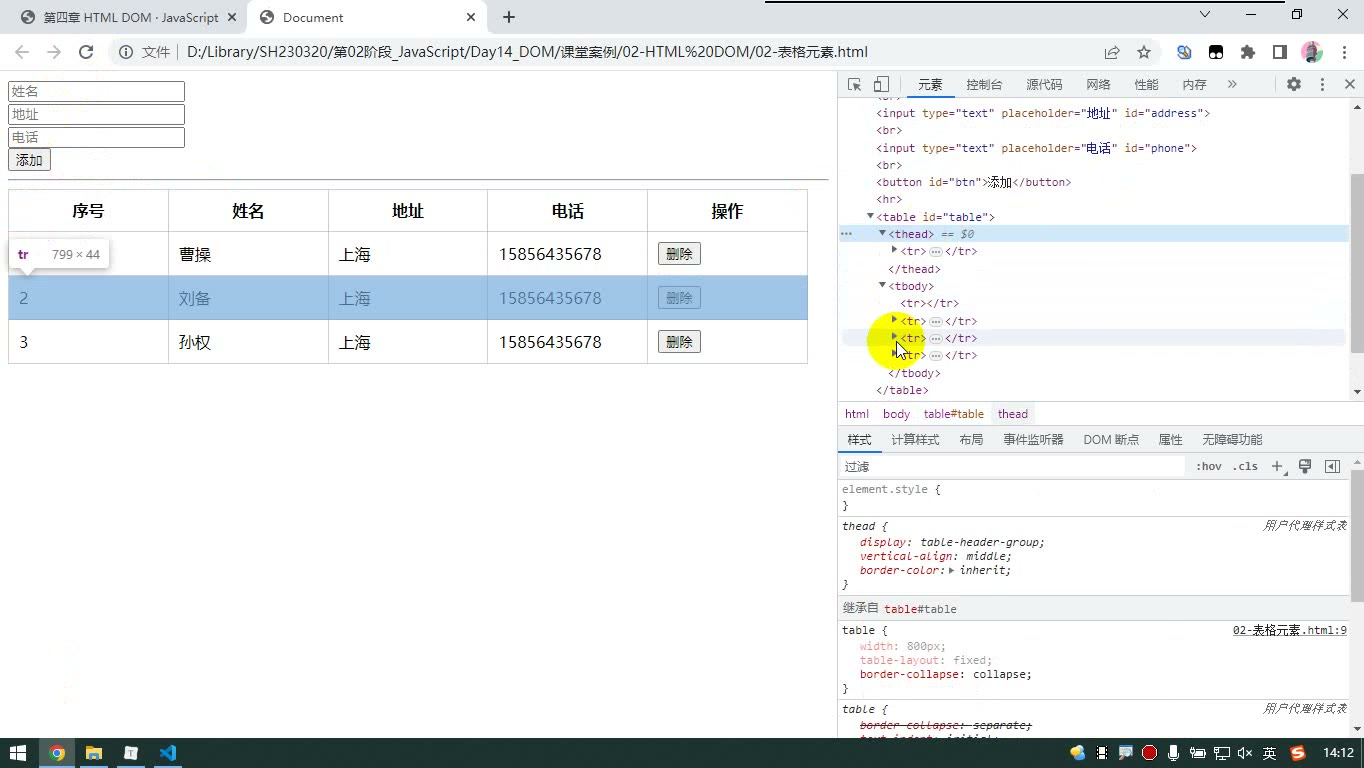Toggle the .cls class editor
Viewport: 1364px width, 768px height.
click(1245, 467)
